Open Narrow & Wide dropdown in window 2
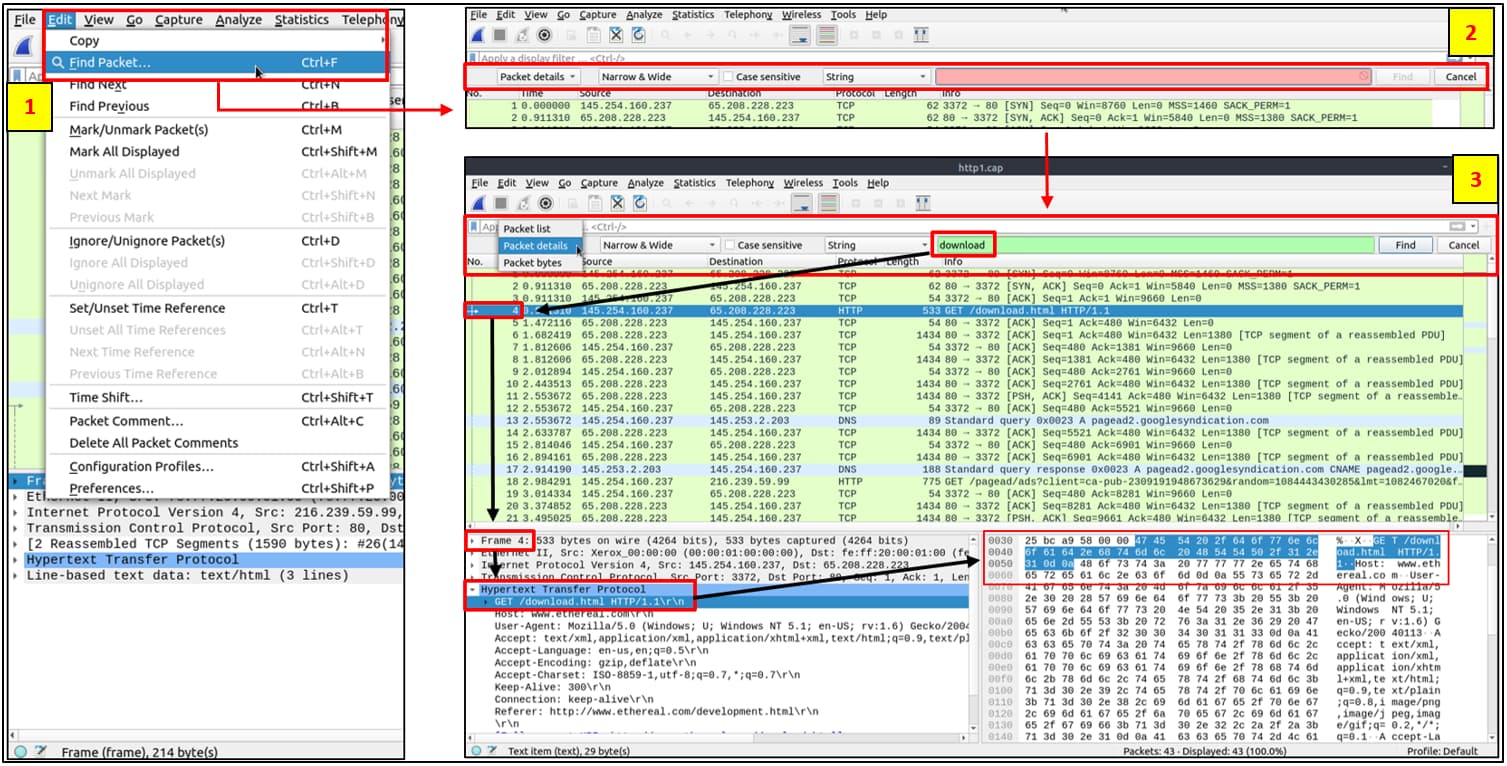 [658, 77]
